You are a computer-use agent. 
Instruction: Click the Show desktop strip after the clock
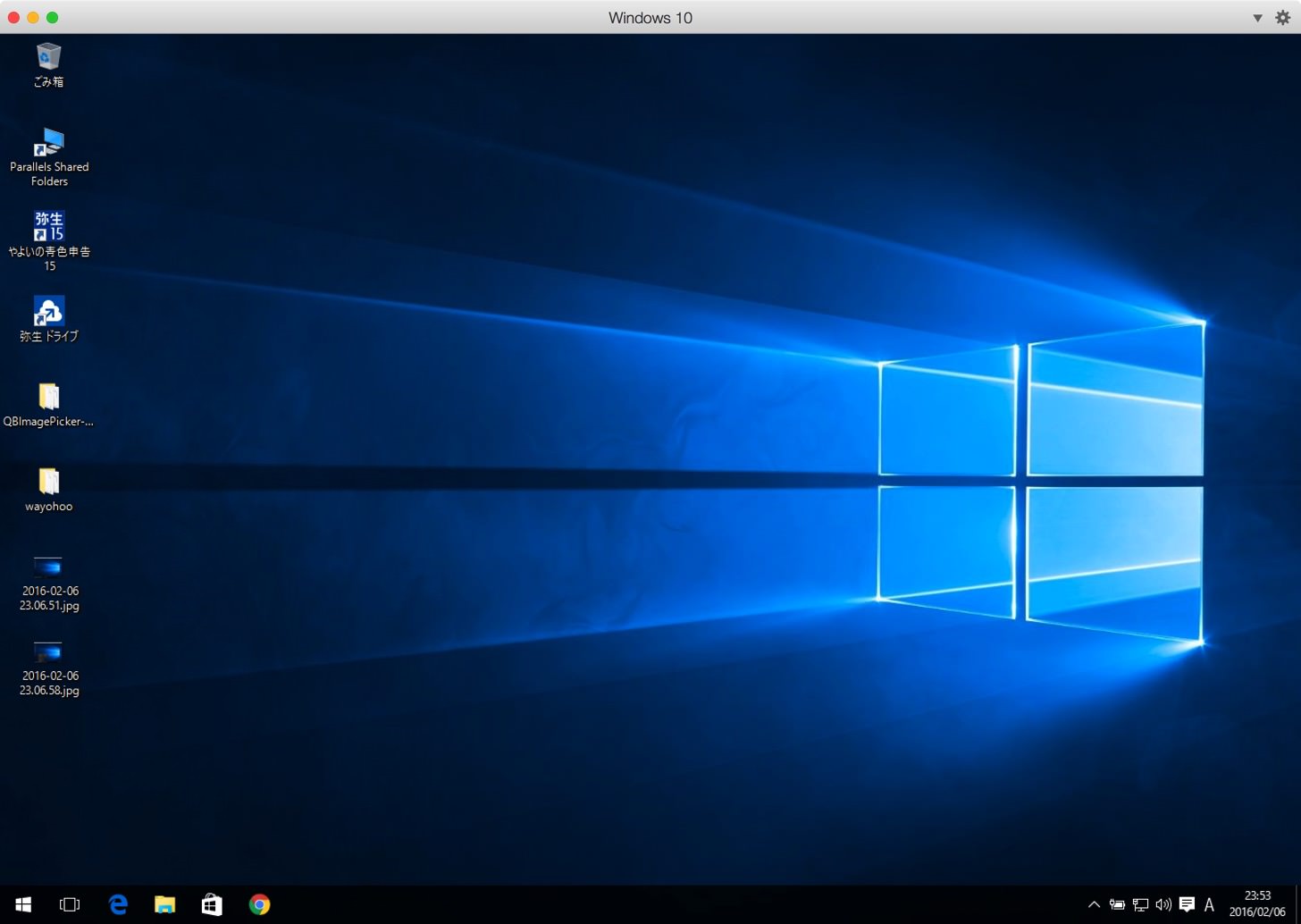click(x=1297, y=904)
